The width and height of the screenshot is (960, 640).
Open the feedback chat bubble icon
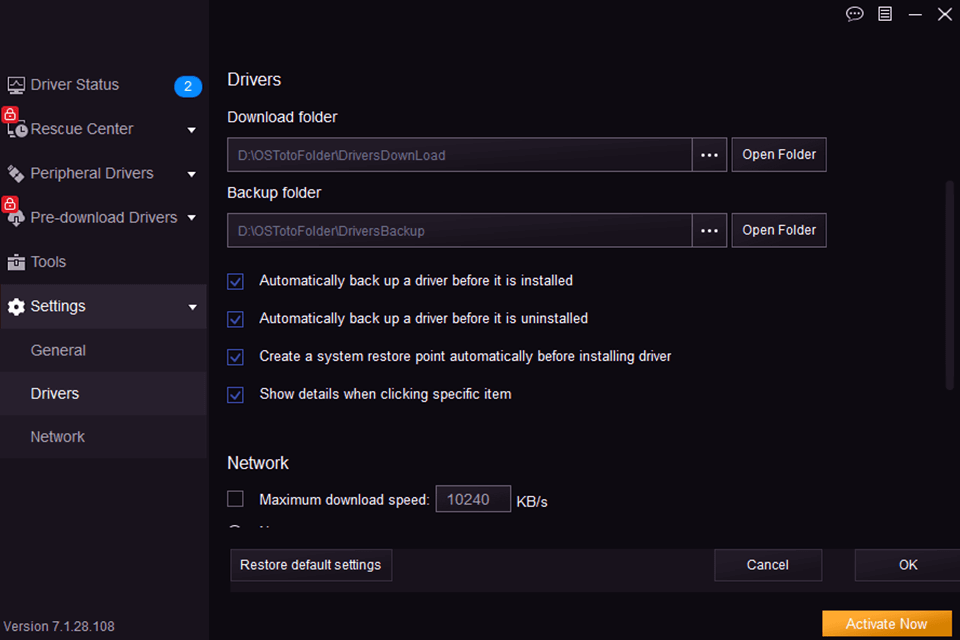[854, 14]
